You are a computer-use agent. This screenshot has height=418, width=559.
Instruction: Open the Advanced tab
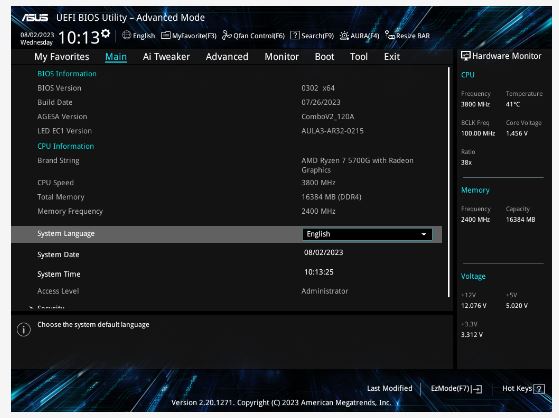tap(227, 57)
